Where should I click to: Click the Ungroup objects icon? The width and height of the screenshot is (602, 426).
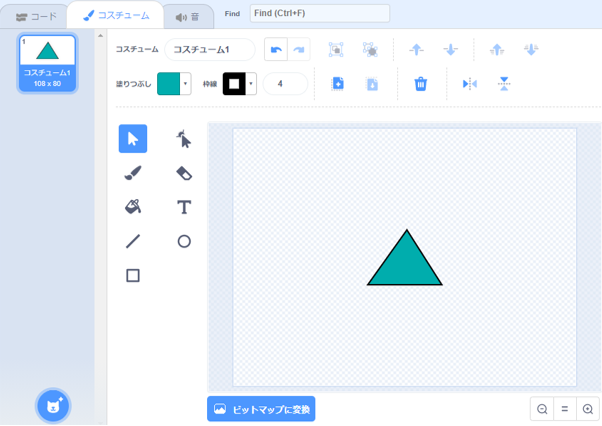[370, 50]
